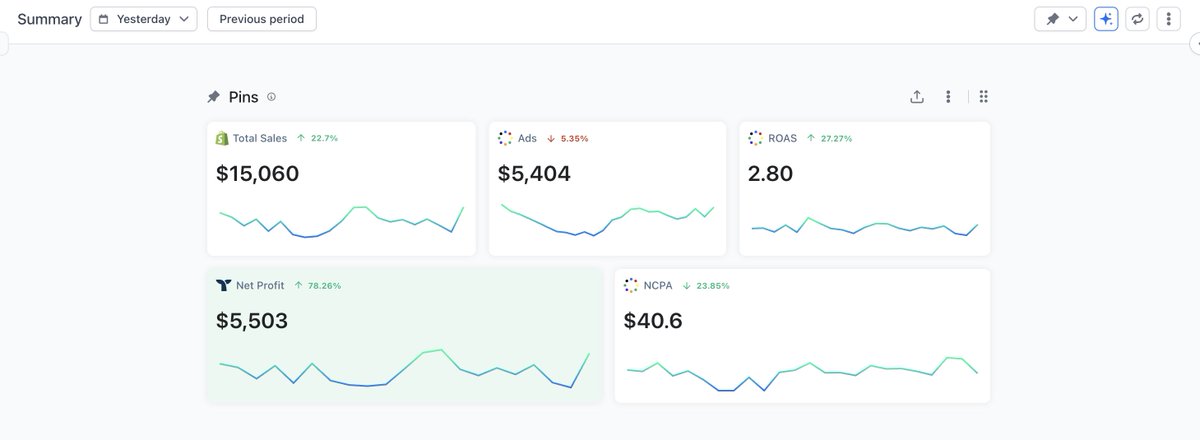Click the NCPA card dotted circle icon
The image size is (1200, 440).
(631, 285)
